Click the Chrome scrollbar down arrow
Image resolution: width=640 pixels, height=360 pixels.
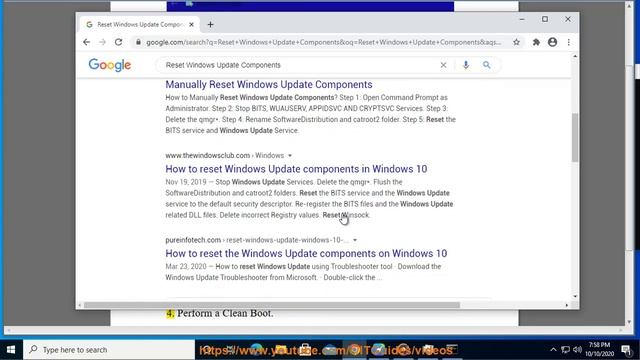(x=575, y=297)
